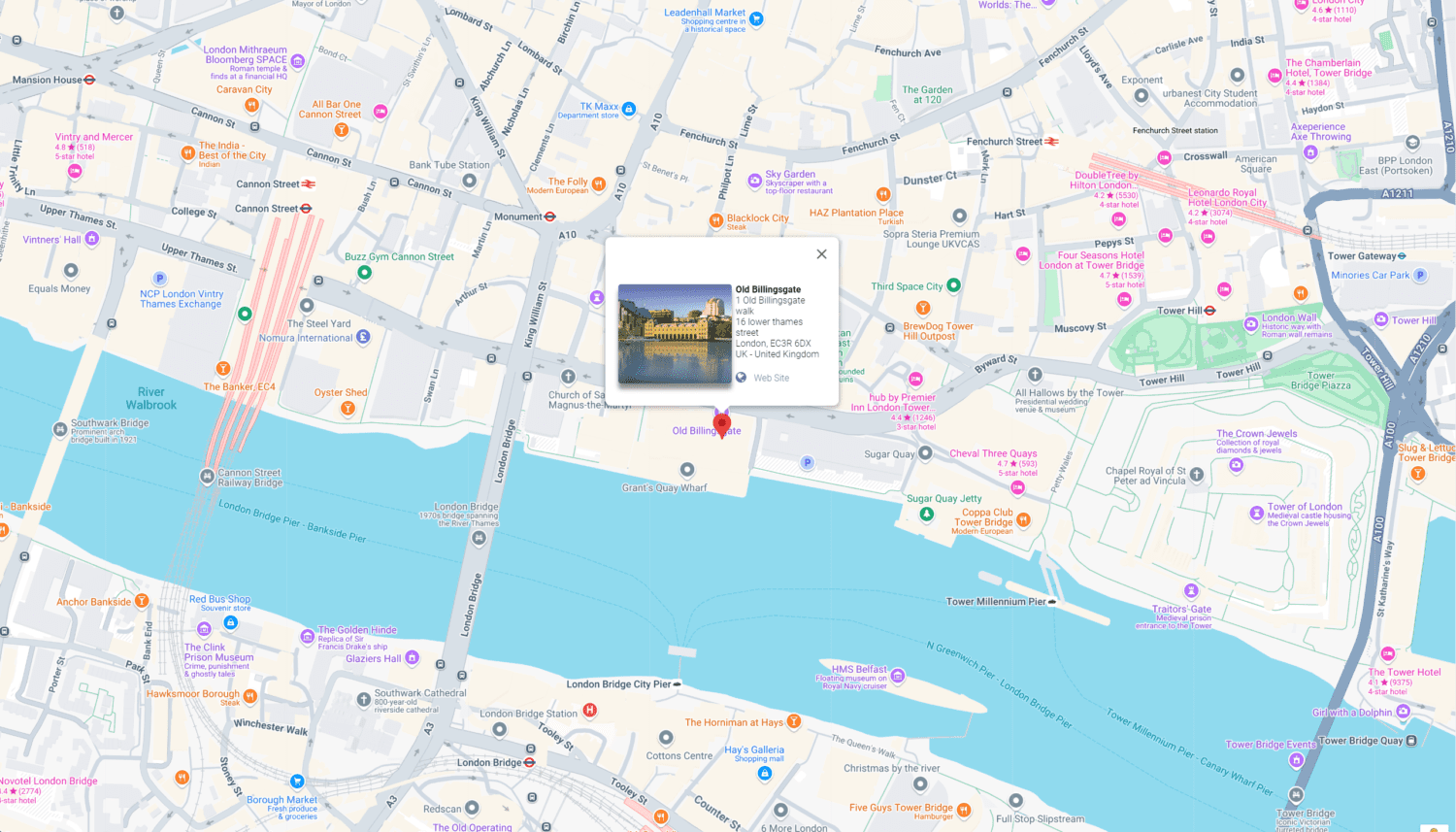
Task: Click the Old Billingsgate building photo
Action: click(675, 334)
